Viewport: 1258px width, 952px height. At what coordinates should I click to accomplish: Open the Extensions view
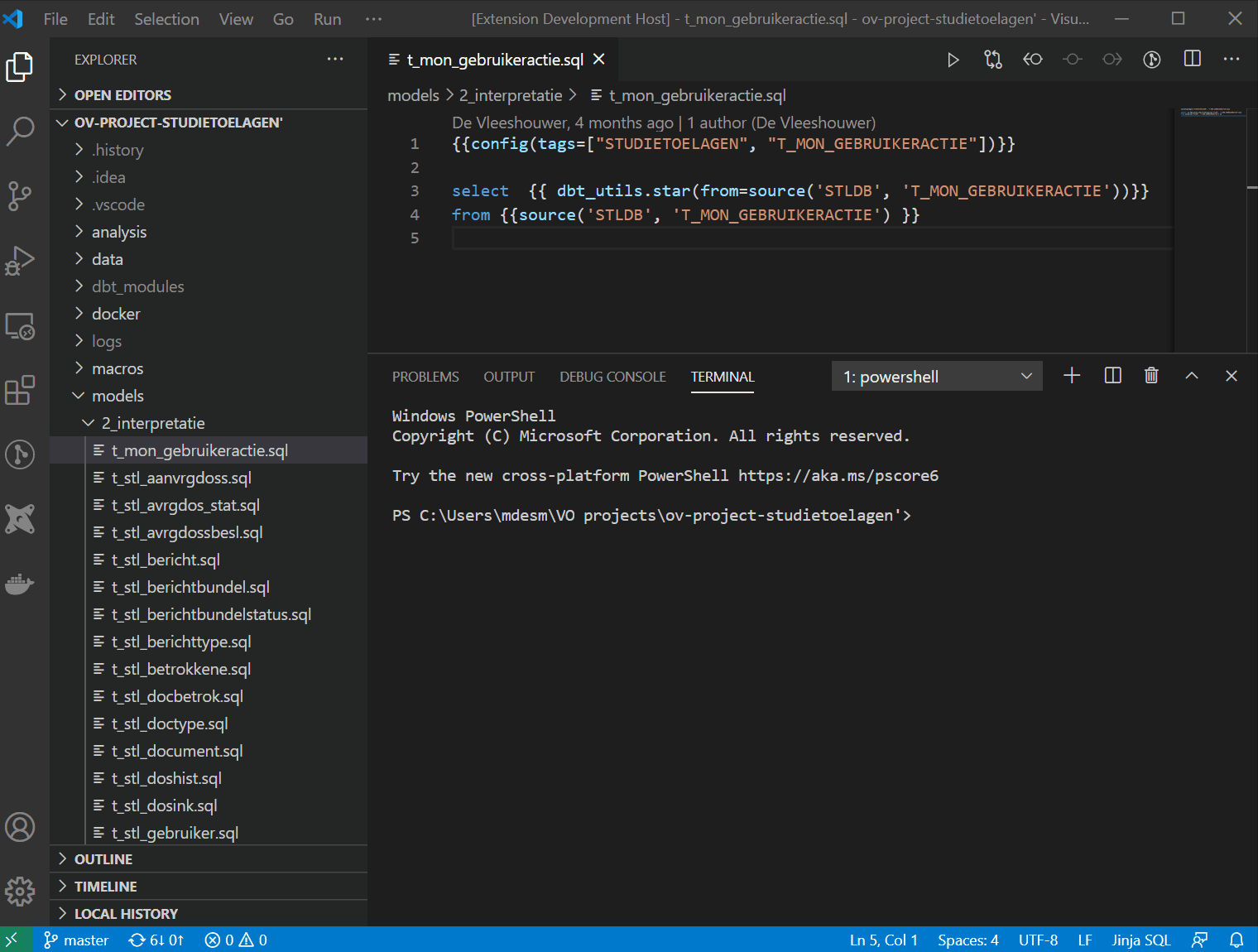click(21, 390)
